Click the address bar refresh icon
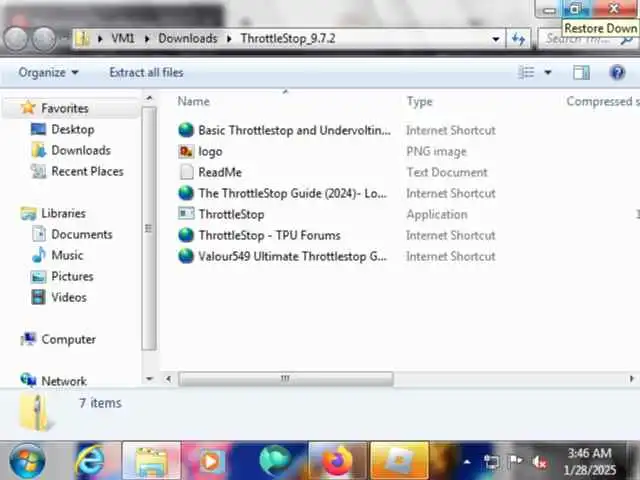Viewport: 640px width, 480px height. click(x=518, y=39)
